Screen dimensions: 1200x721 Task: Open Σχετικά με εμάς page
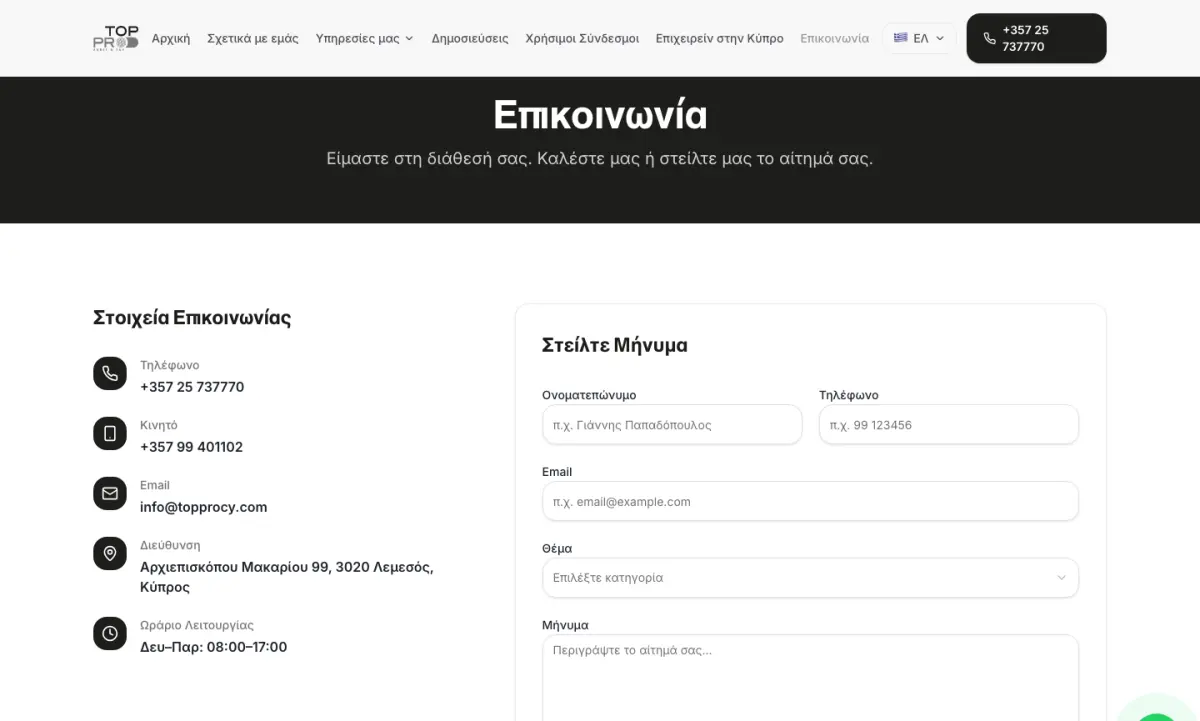pos(253,38)
